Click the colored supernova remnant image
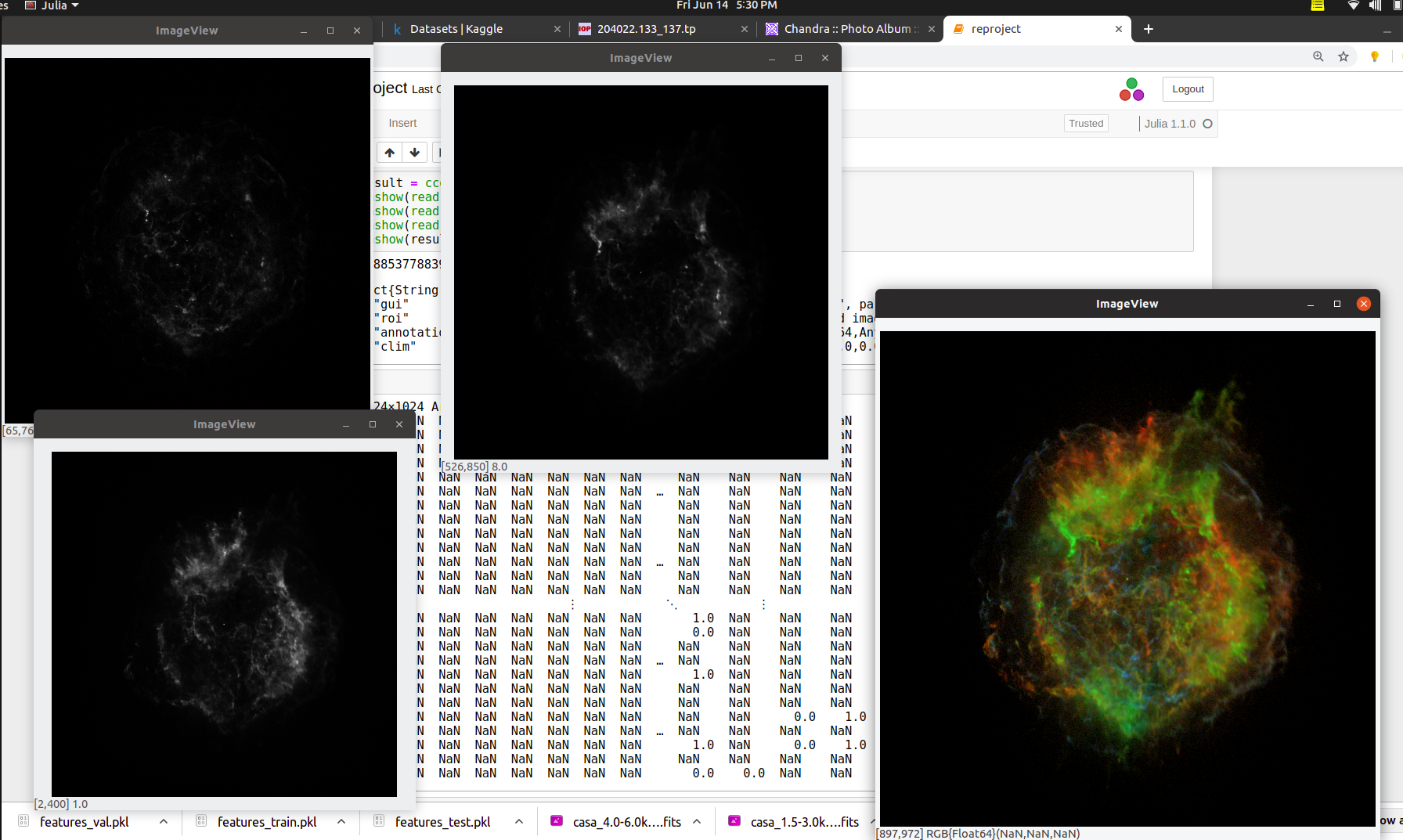Screen dimensions: 1403x840 1127,579
